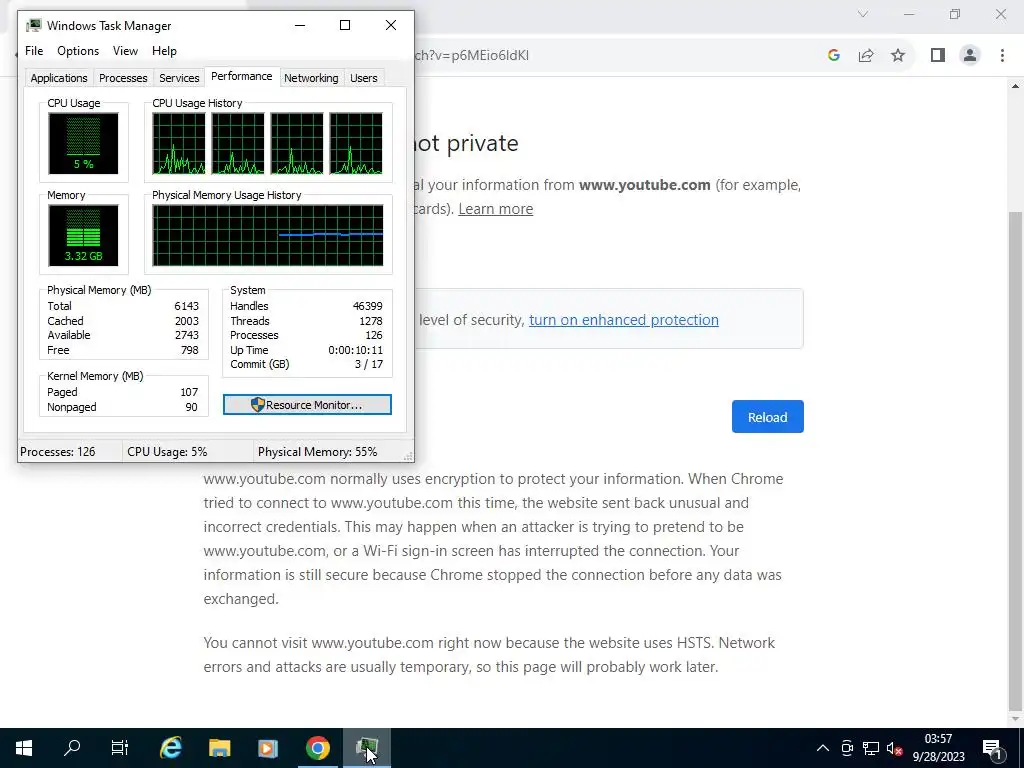
Task: Open File Explorer from the taskbar
Action: pyautogui.click(x=219, y=748)
